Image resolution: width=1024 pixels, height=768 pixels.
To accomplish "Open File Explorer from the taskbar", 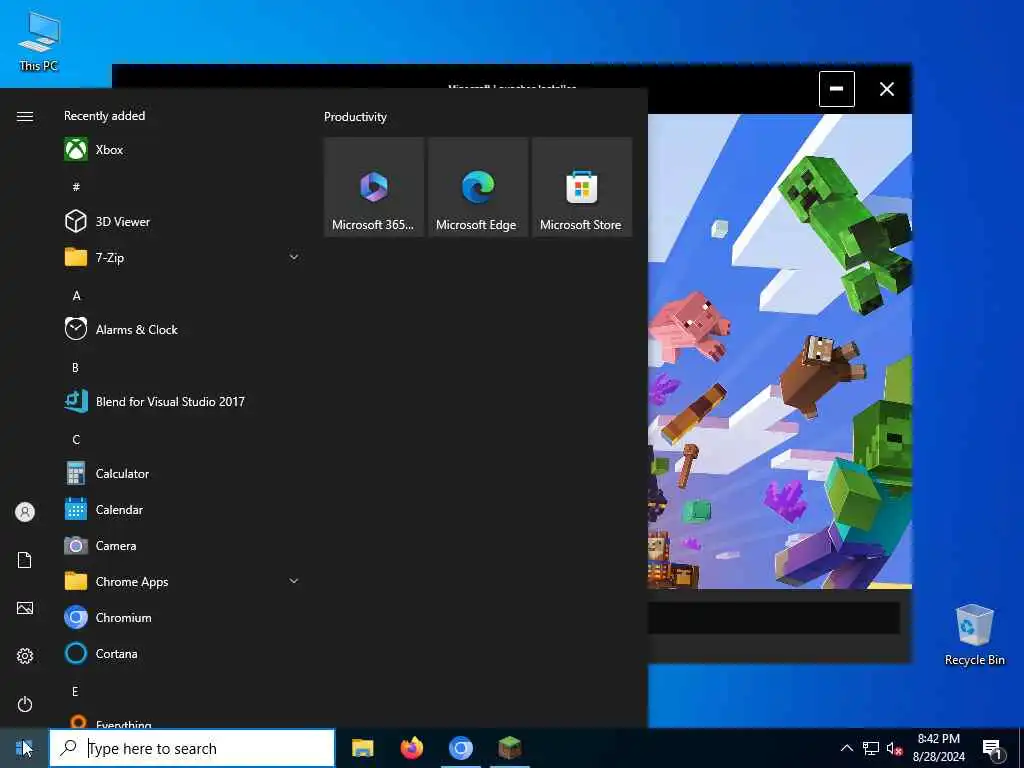I will (x=362, y=748).
